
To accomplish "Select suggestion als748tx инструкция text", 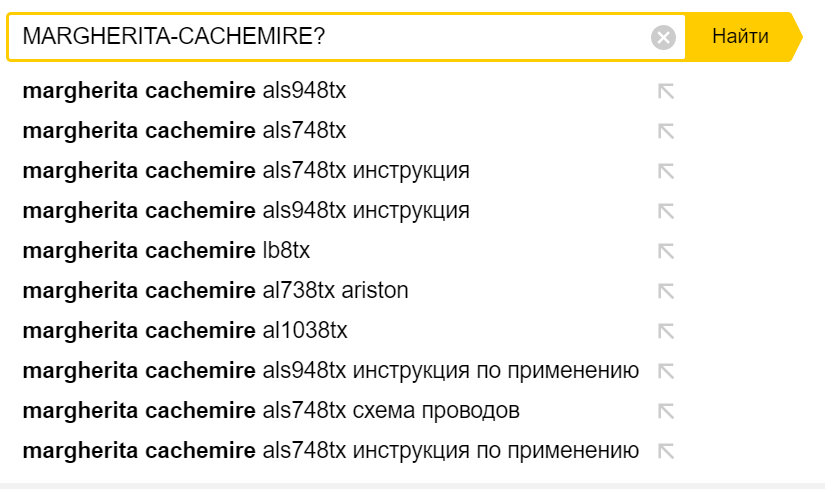I will pos(246,171).
